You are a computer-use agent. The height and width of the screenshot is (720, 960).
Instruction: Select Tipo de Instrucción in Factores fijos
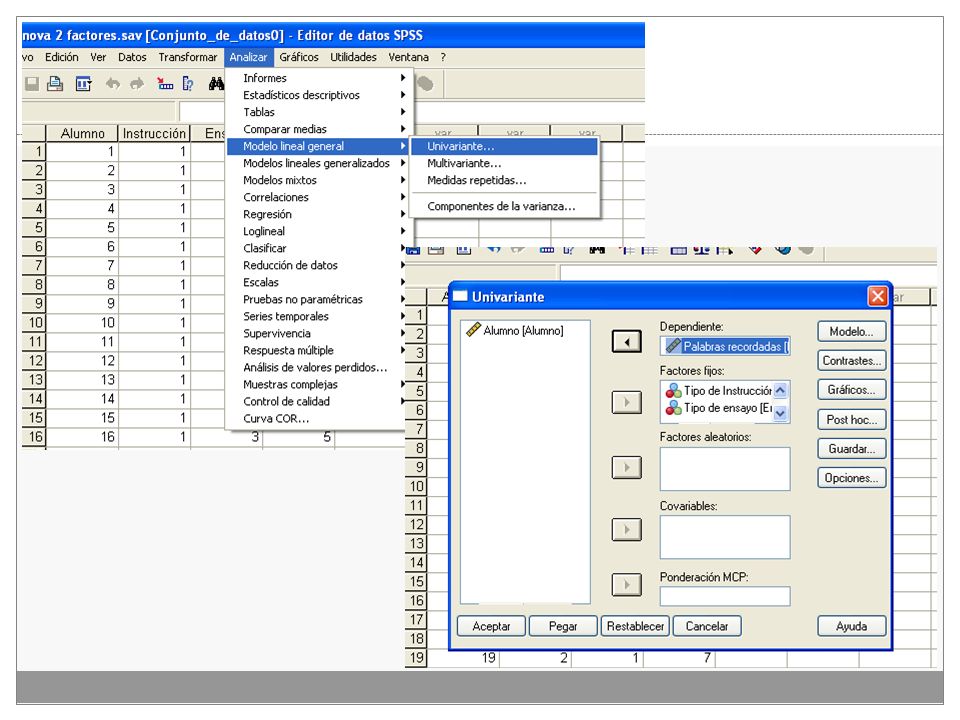tap(718, 391)
